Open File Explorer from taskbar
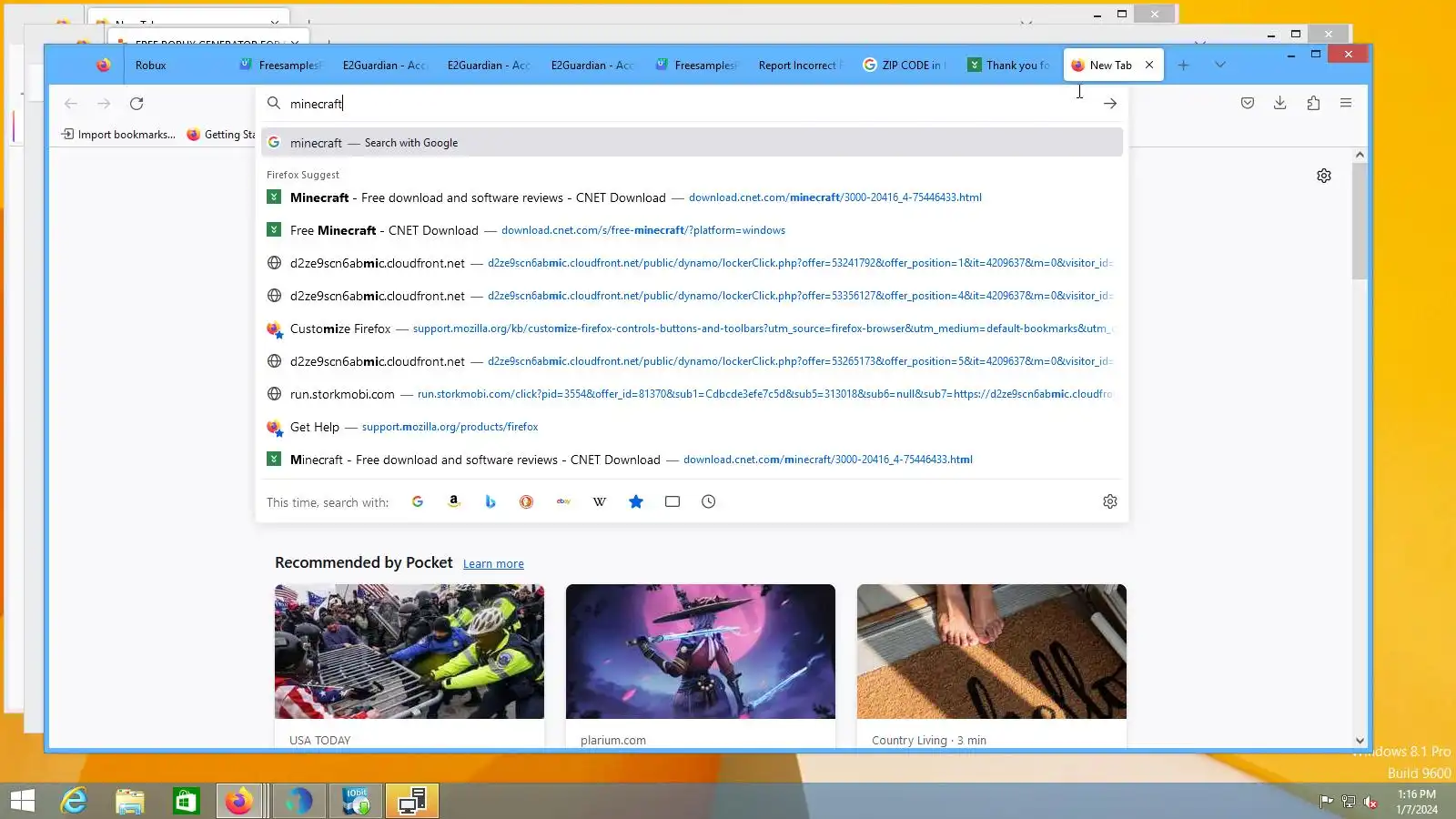 pos(130,801)
